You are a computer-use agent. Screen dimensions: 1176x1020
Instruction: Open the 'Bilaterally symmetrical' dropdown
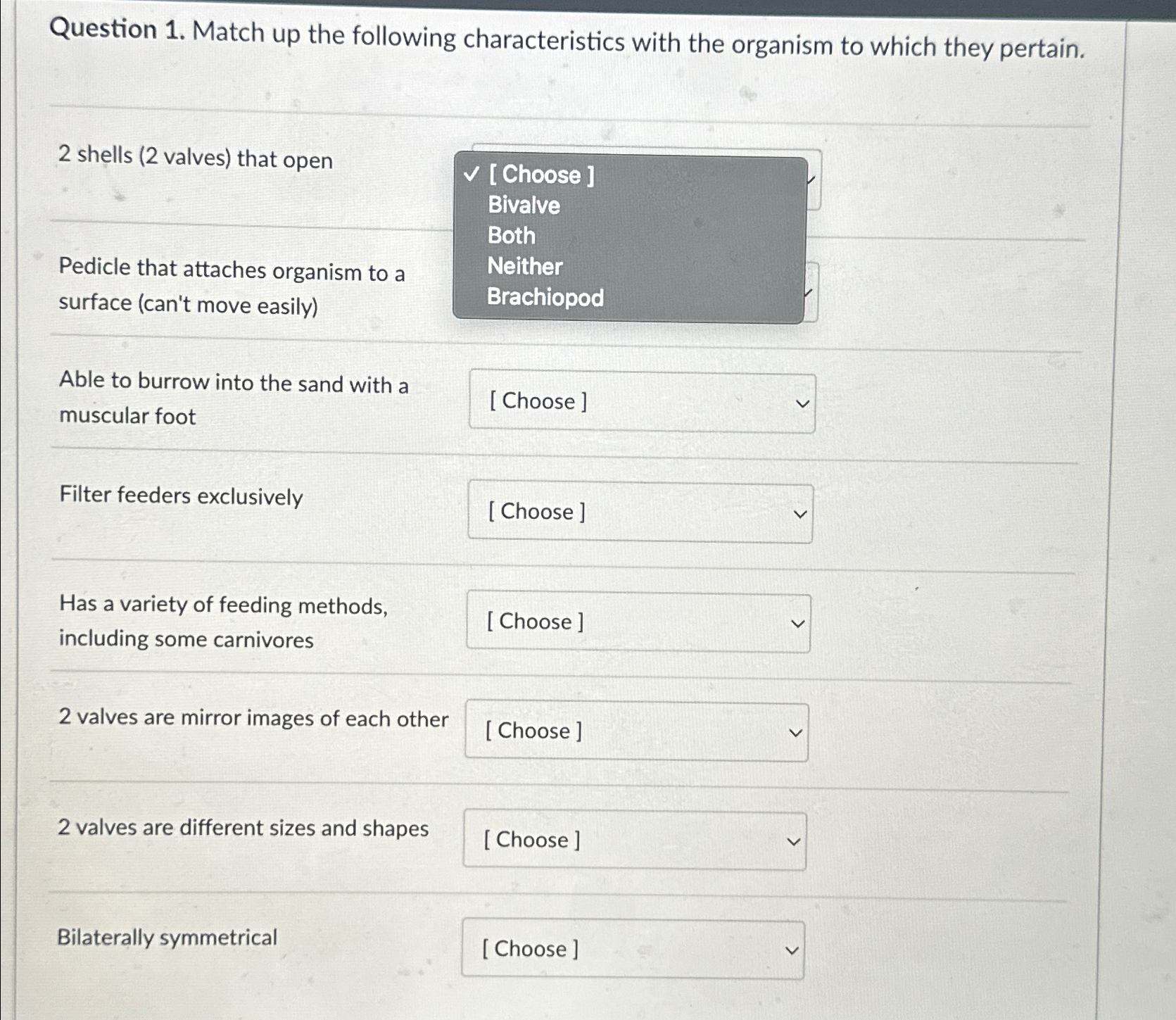[633, 950]
